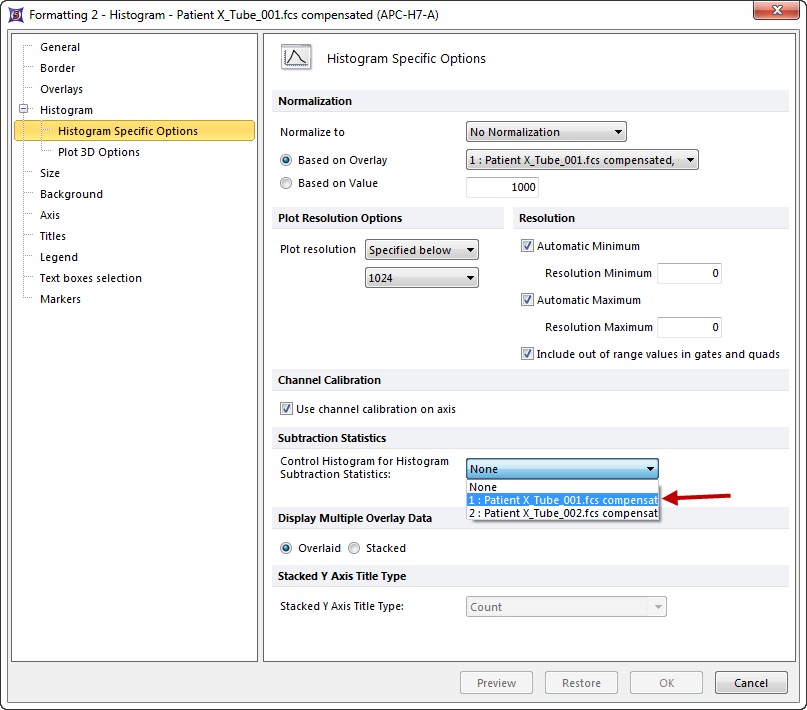Toggle include out of range values option
The height and width of the screenshot is (710, 807).
(528, 354)
